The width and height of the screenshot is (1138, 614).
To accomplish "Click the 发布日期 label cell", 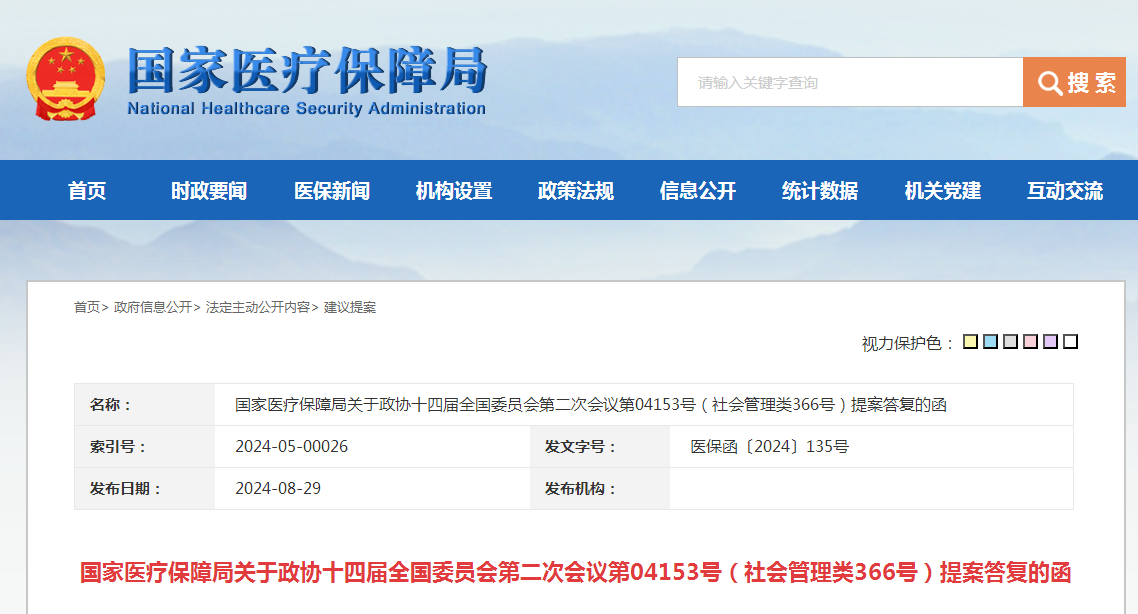I will 144,488.
